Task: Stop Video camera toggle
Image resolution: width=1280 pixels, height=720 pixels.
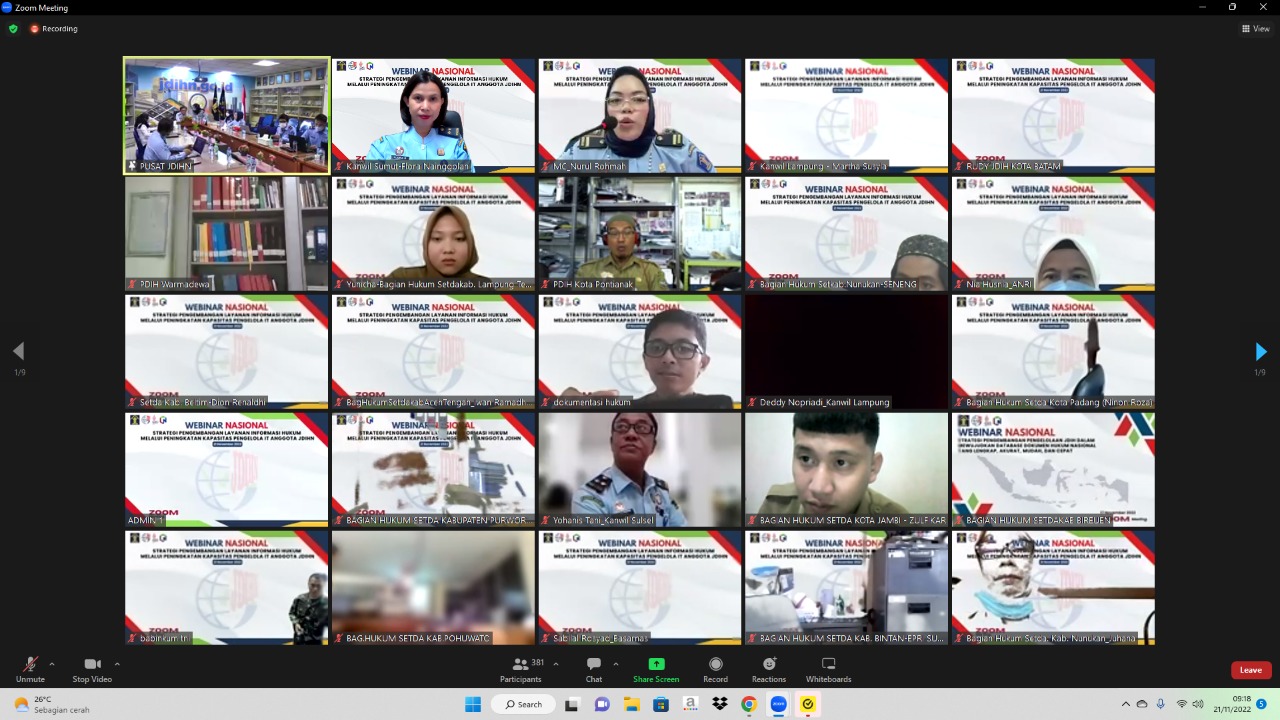Action: point(92,668)
